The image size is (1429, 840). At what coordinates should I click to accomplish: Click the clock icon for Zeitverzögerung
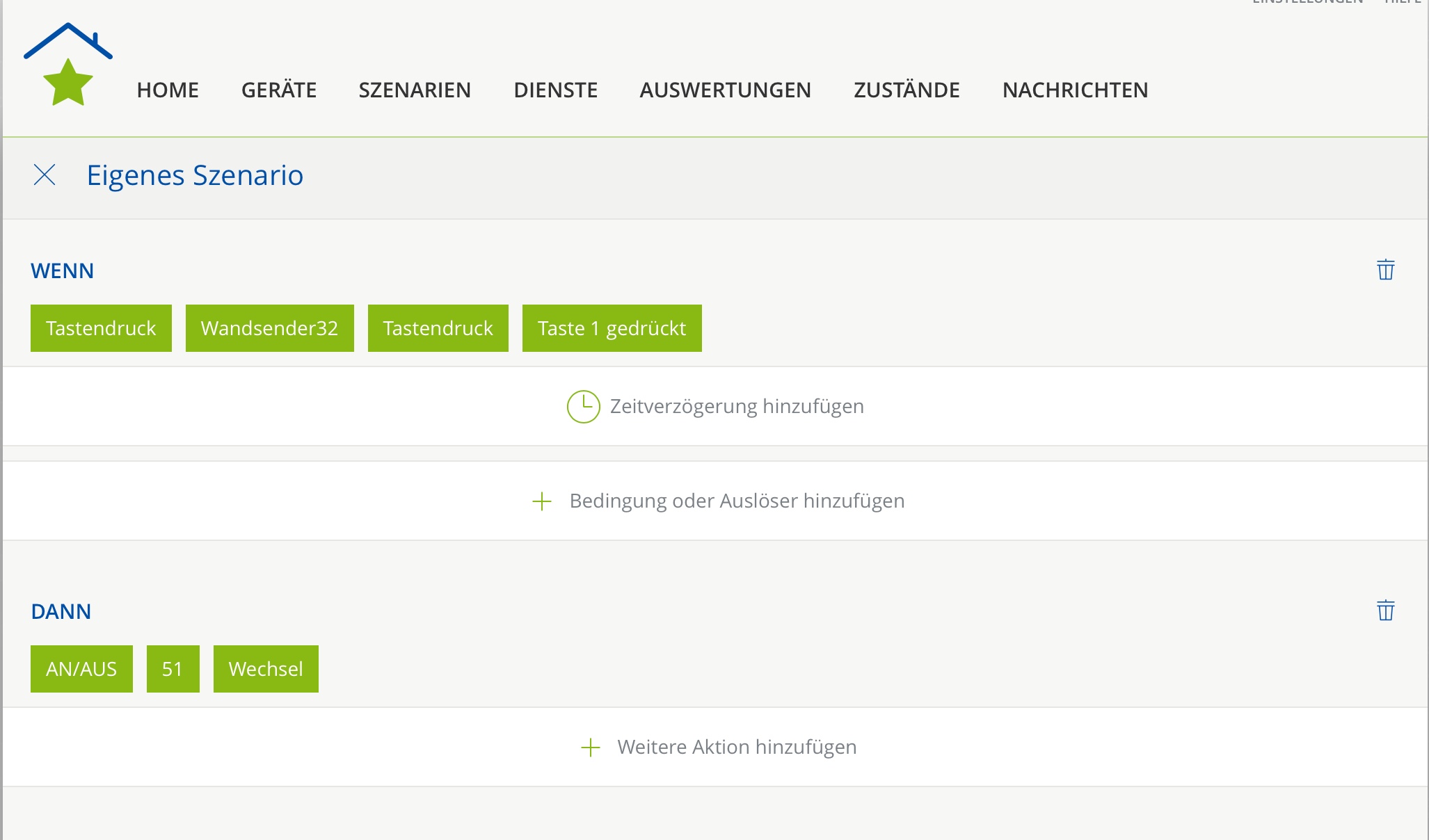coord(583,407)
